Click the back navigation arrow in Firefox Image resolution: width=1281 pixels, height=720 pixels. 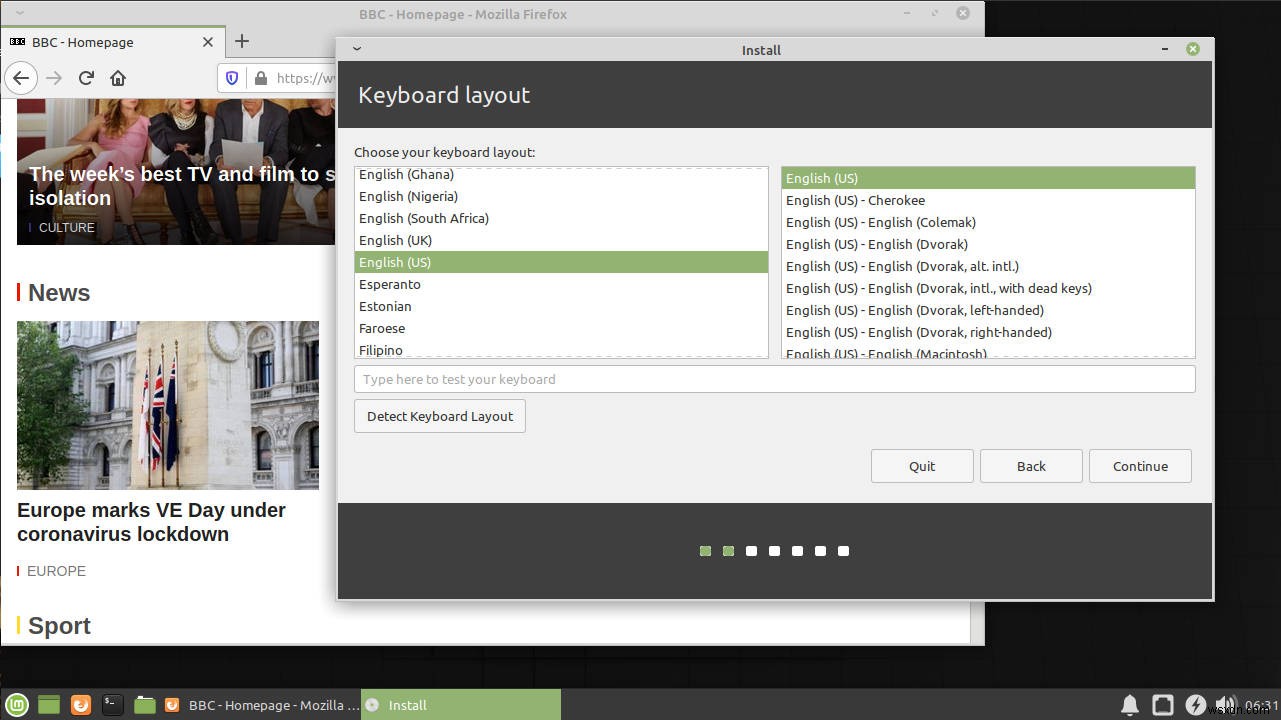point(21,77)
